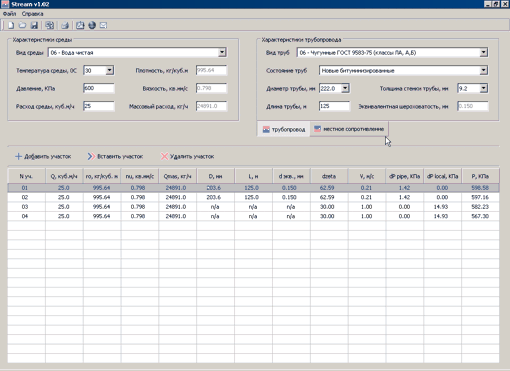Switch to the местное сопротивление tab
The image size is (510, 371).
pos(349,129)
